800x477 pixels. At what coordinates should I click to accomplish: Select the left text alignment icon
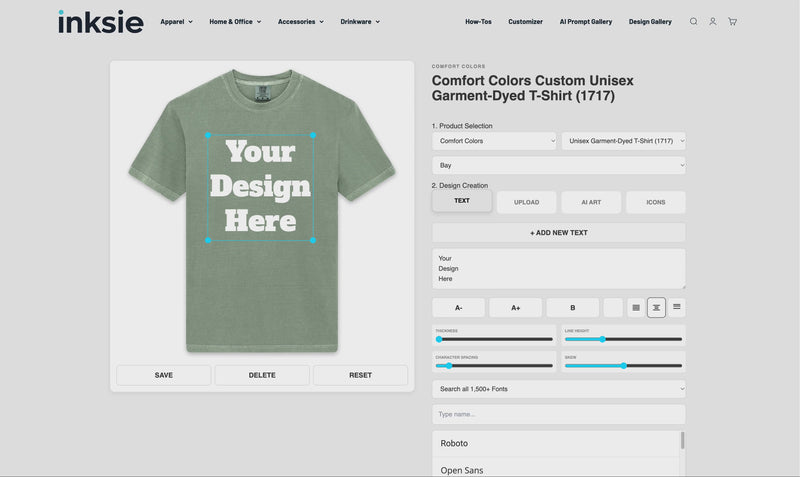pyautogui.click(x=635, y=308)
